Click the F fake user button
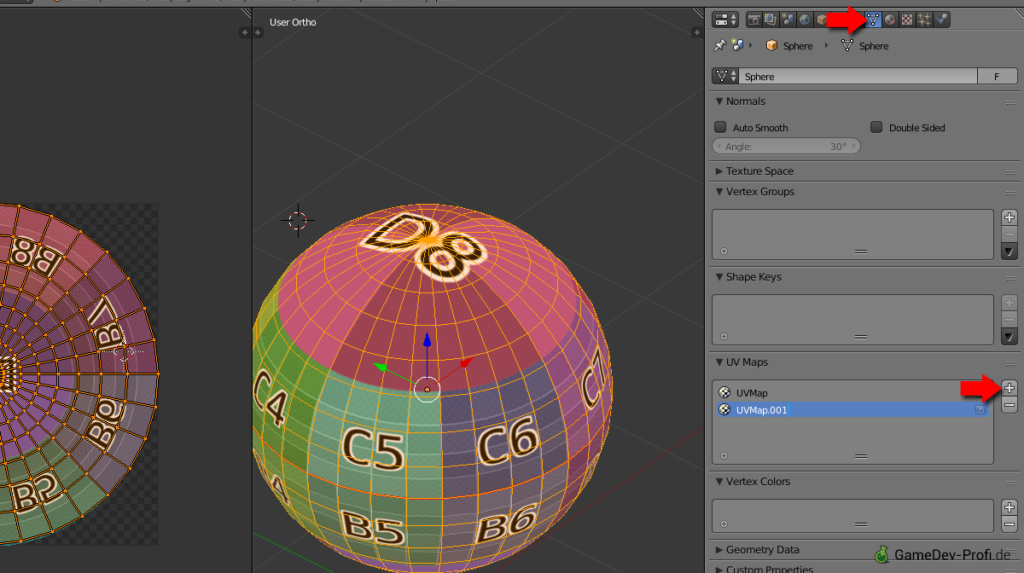This screenshot has height=573, width=1024. click(x=996, y=76)
